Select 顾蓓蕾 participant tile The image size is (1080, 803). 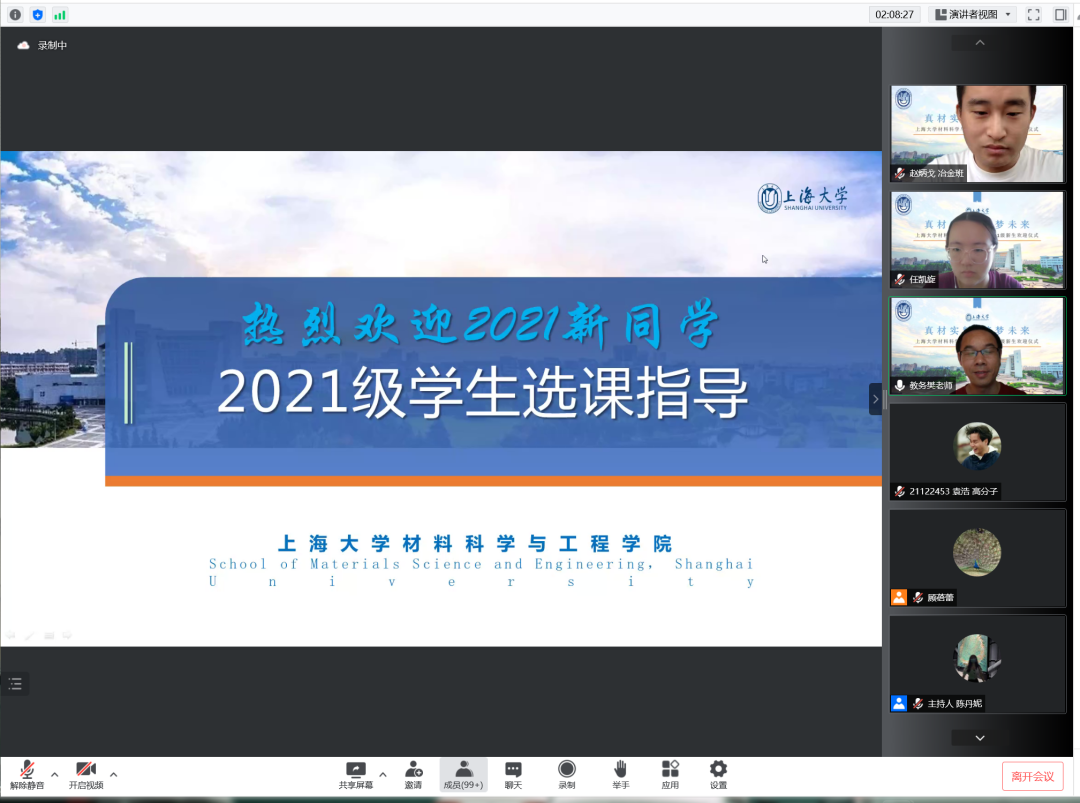click(977, 558)
